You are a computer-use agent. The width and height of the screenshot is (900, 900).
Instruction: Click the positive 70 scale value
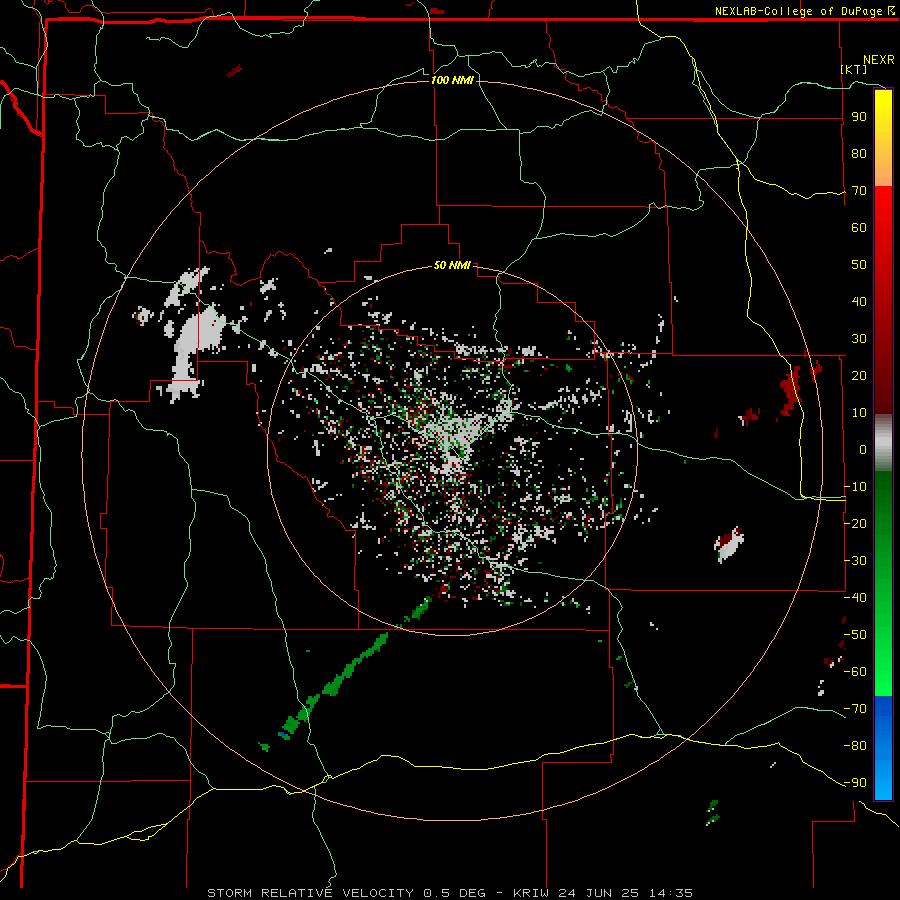point(859,191)
